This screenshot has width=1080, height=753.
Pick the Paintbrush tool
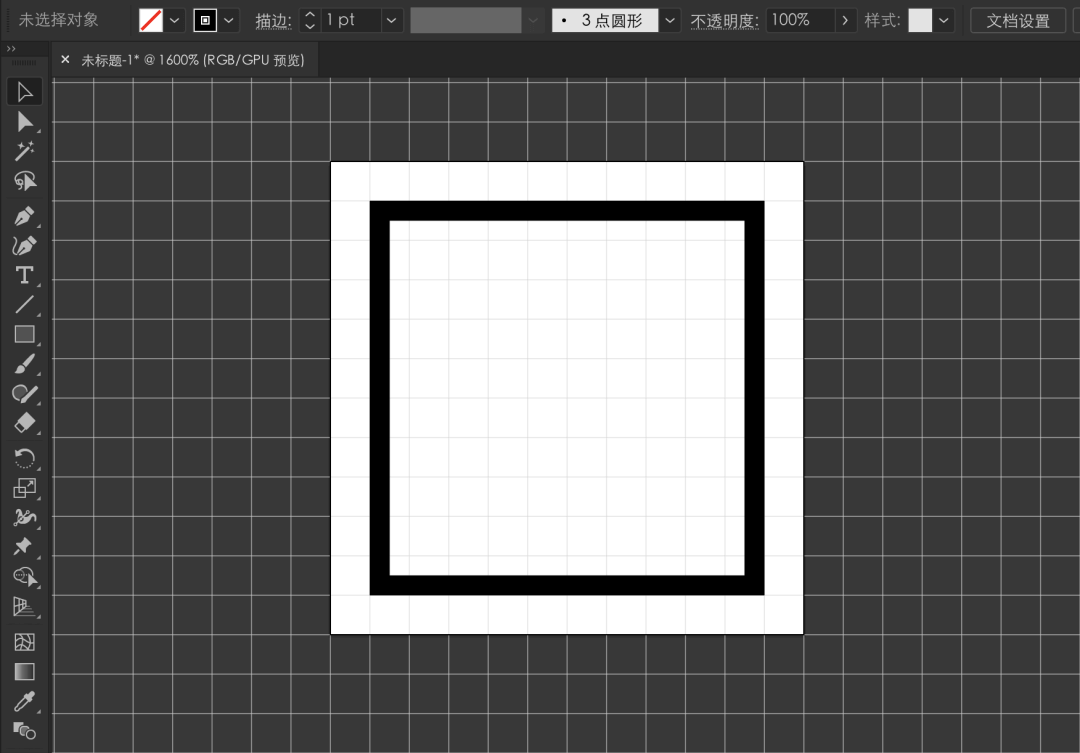25,364
